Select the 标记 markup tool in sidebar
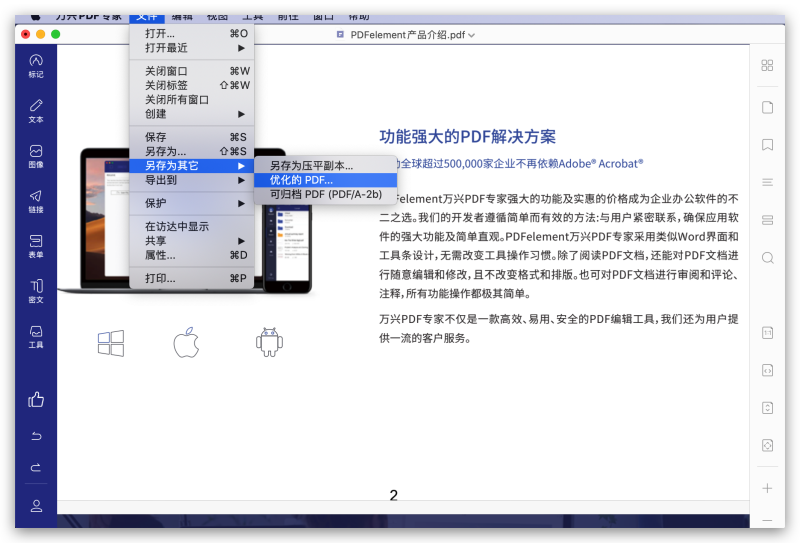The width and height of the screenshot is (800, 543). point(36,66)
